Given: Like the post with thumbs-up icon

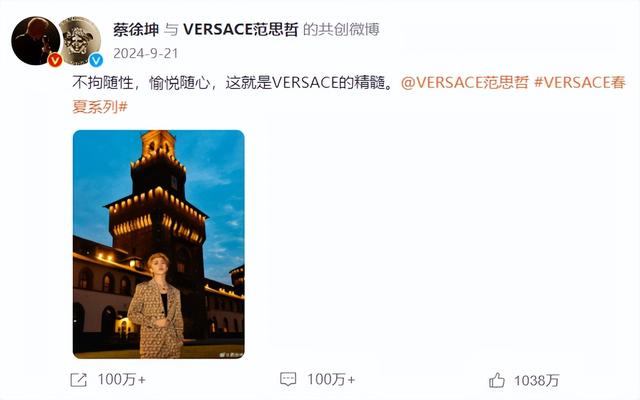Looking at the screenshot, I should [497, 380].
